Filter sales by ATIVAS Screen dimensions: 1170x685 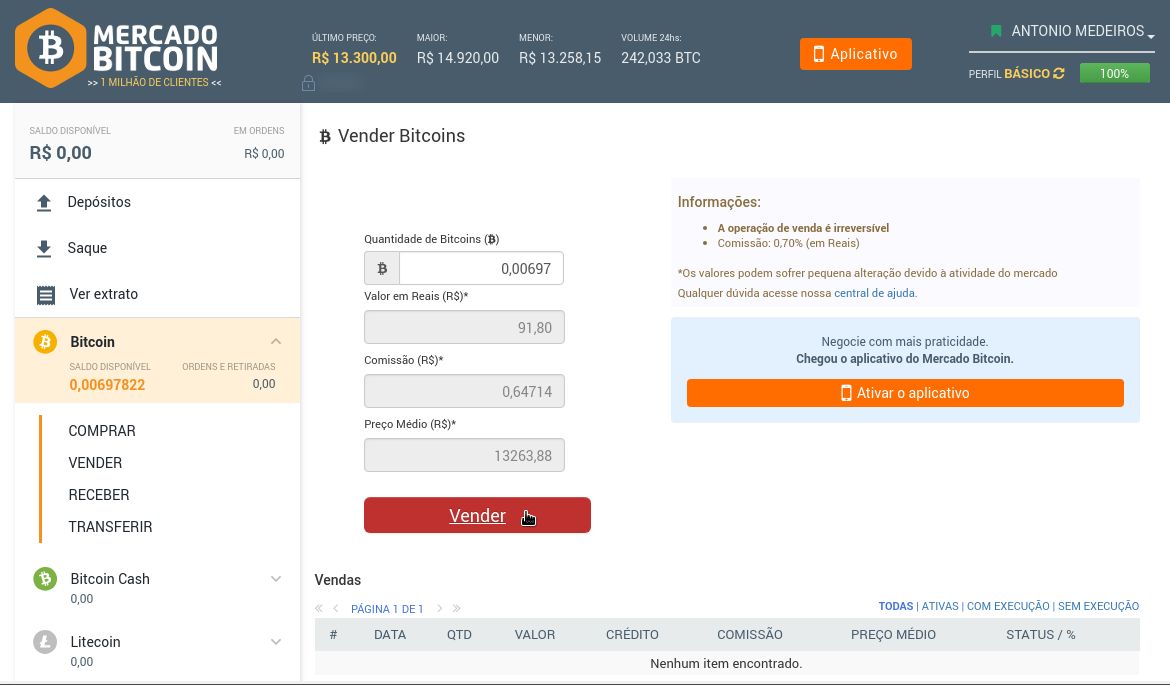pyautogui.click(x=939, y=606)
